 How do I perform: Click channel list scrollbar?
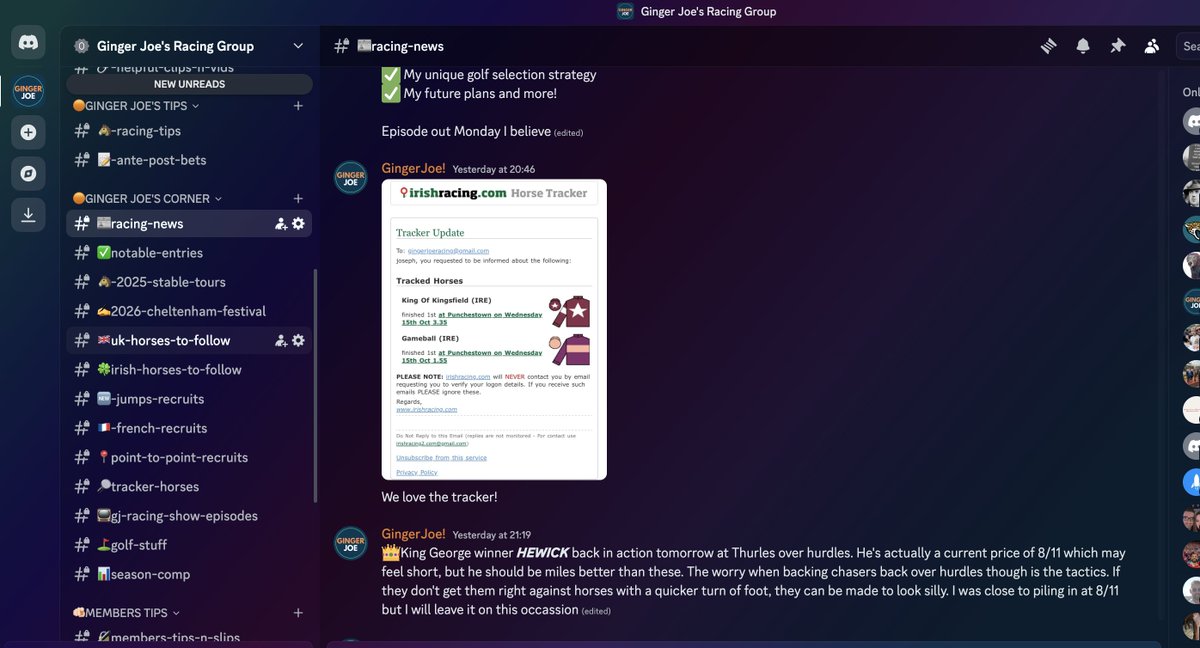316,385
